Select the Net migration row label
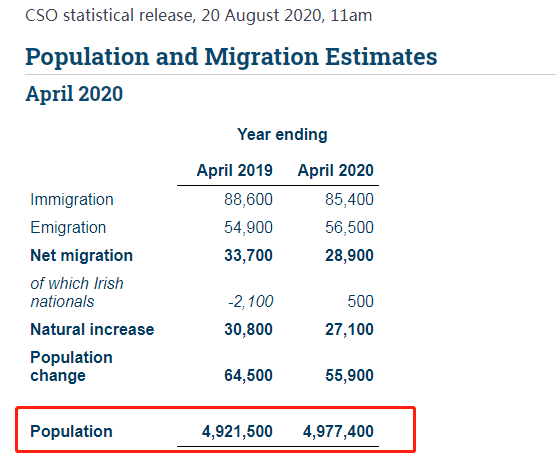 [82, 255]
